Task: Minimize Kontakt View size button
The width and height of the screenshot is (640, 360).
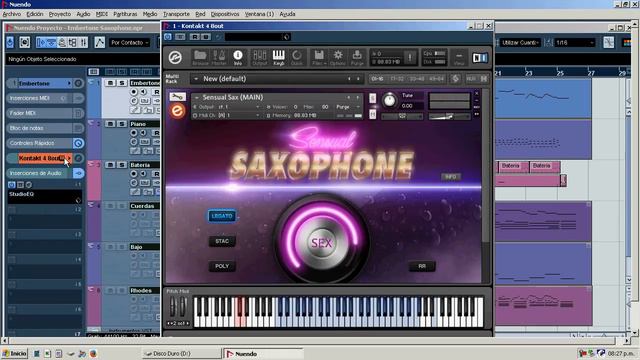Action: [459, 58]
